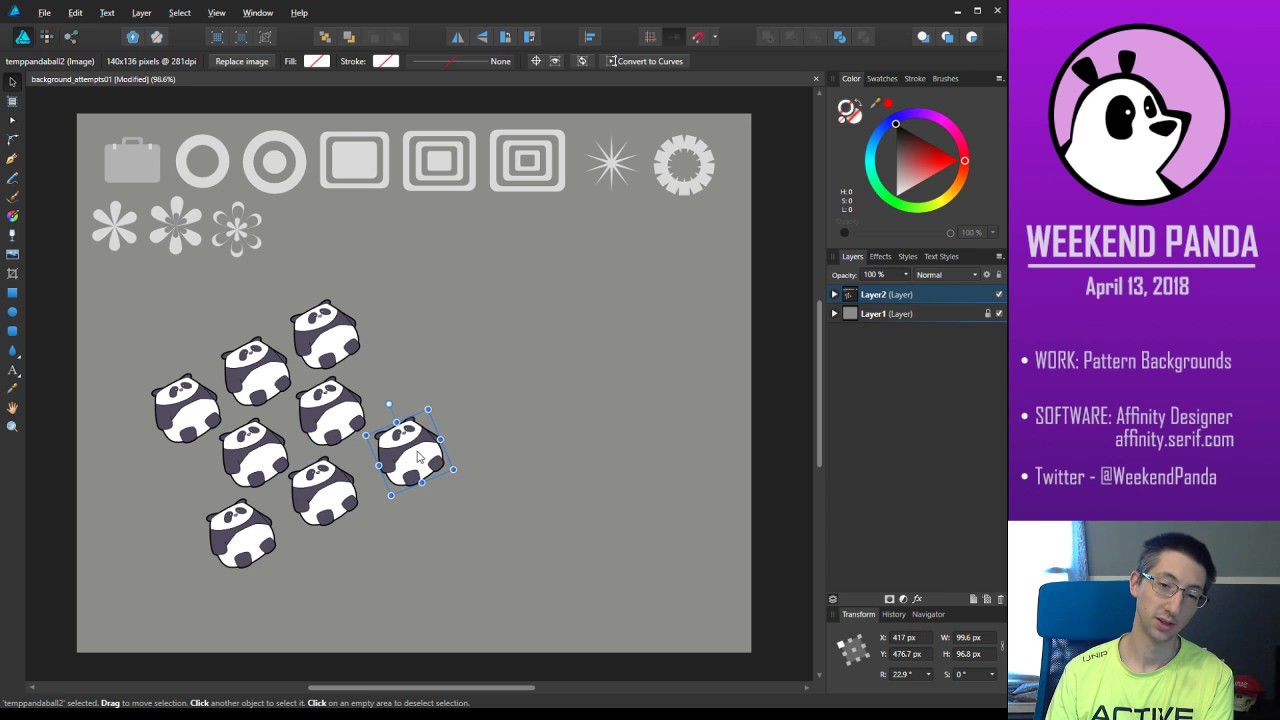Open the Layer menu
The height and width of the screenshot is (720, 1280).
point(141,13)
